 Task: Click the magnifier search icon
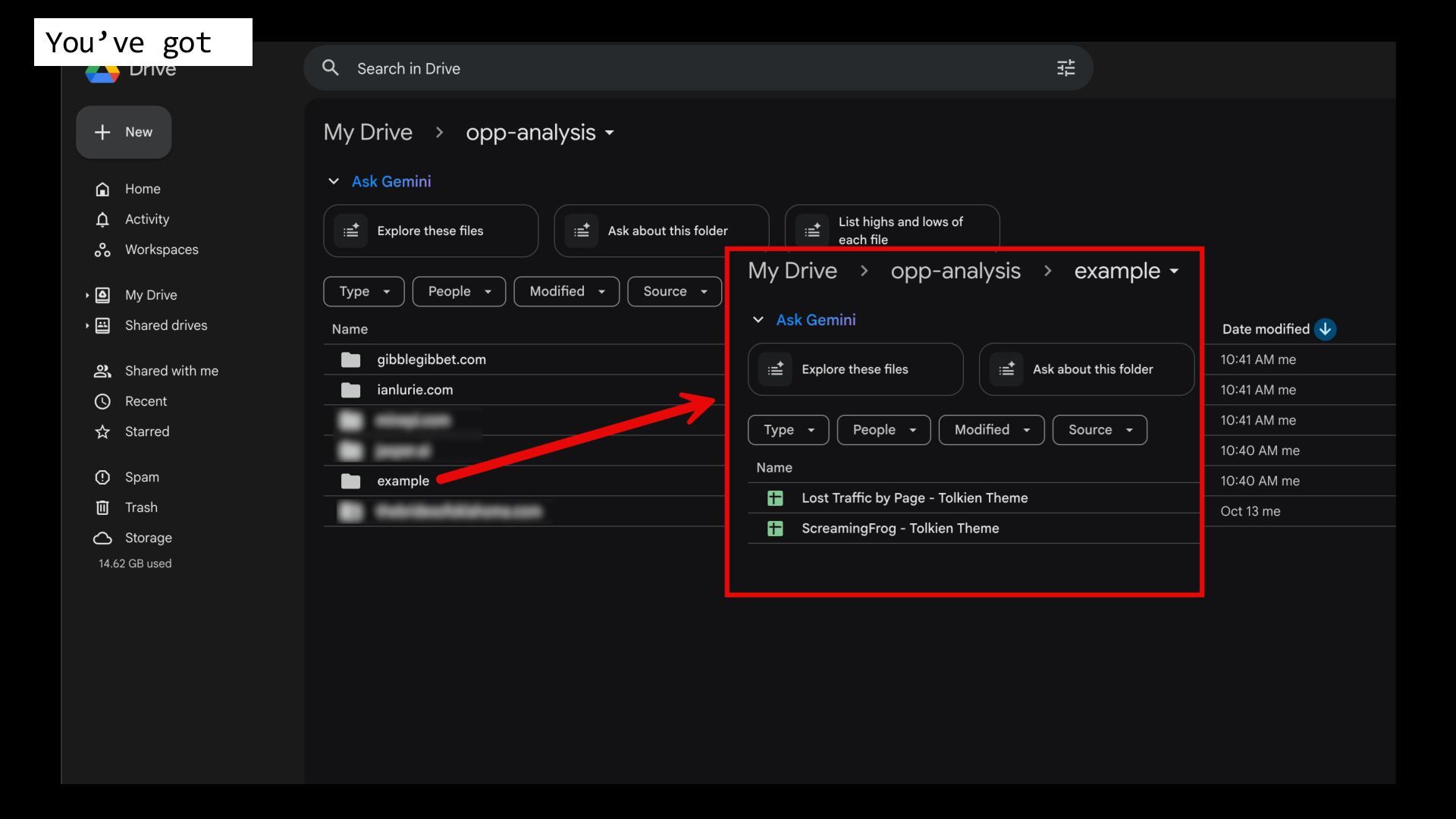330,68
